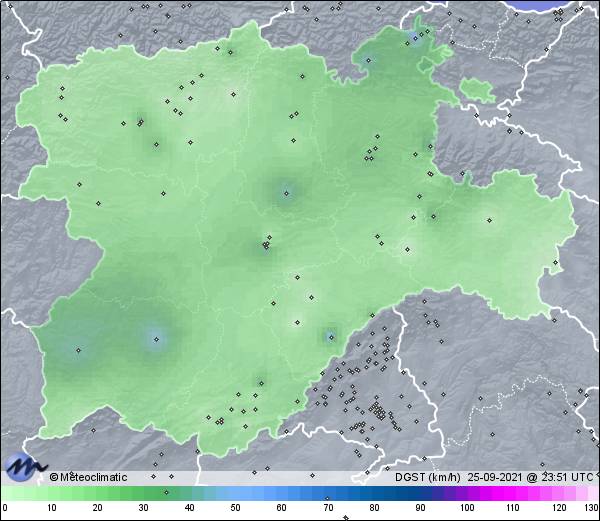Click scale value 60 on legend

point(281,508)
